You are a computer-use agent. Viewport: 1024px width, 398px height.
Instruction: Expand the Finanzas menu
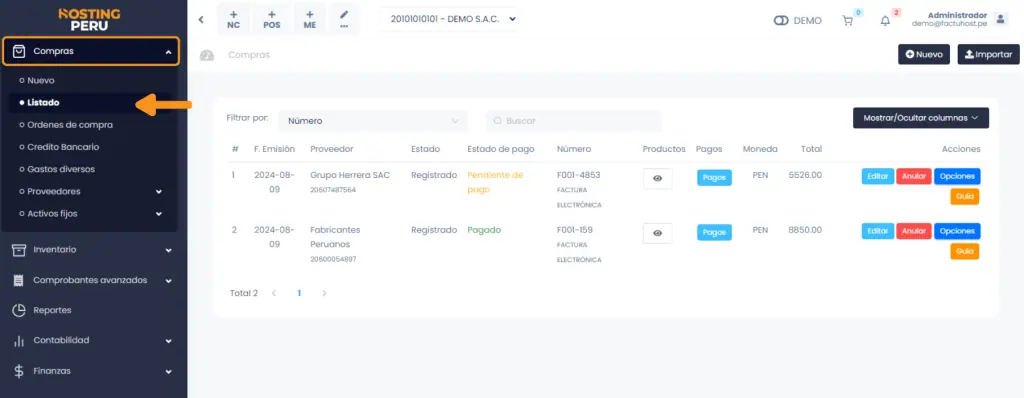(x=168, y=372)
